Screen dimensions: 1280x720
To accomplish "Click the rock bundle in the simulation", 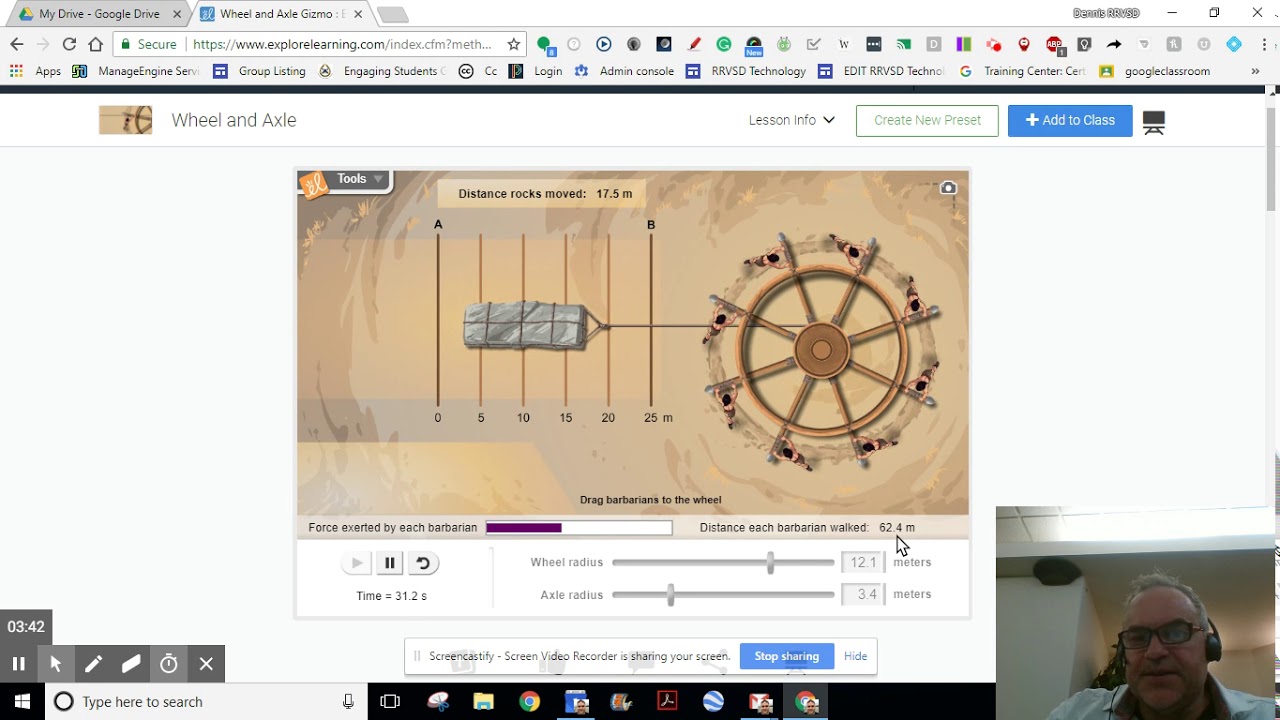I will (x=527, y=325).
